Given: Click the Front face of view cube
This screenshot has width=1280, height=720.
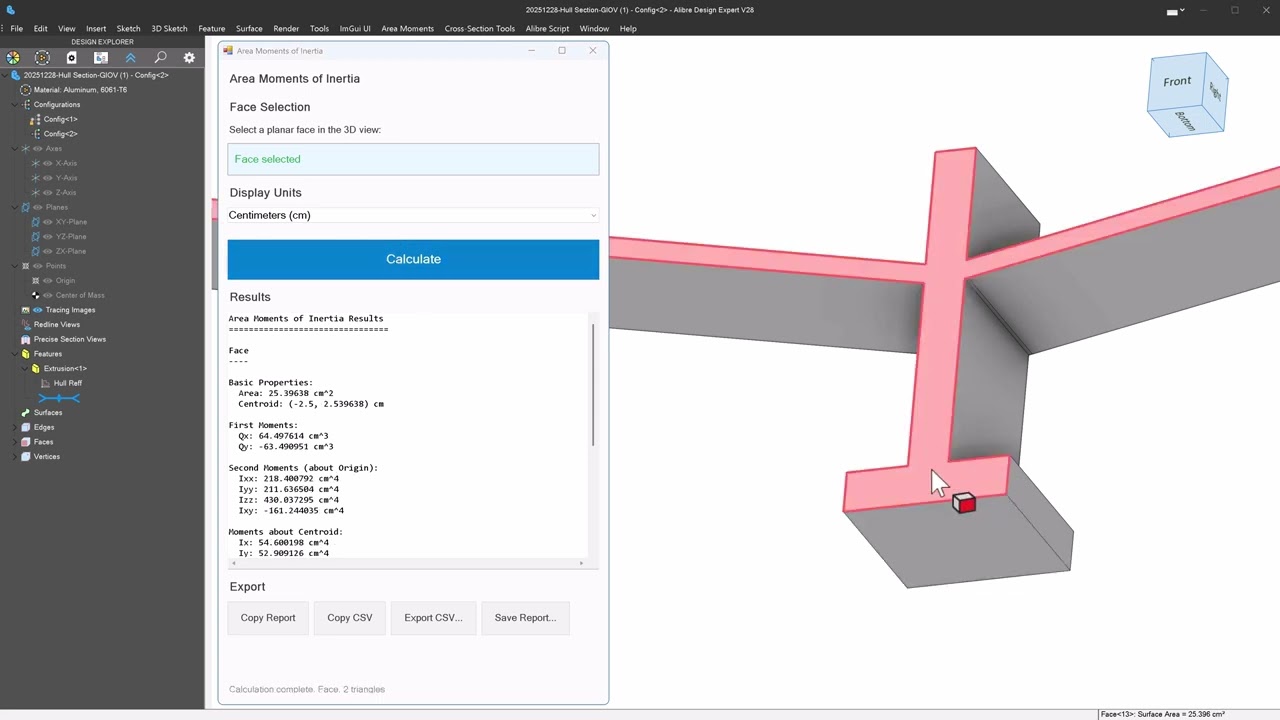Looking at the screenshot, I should [x=1177, y=81].
